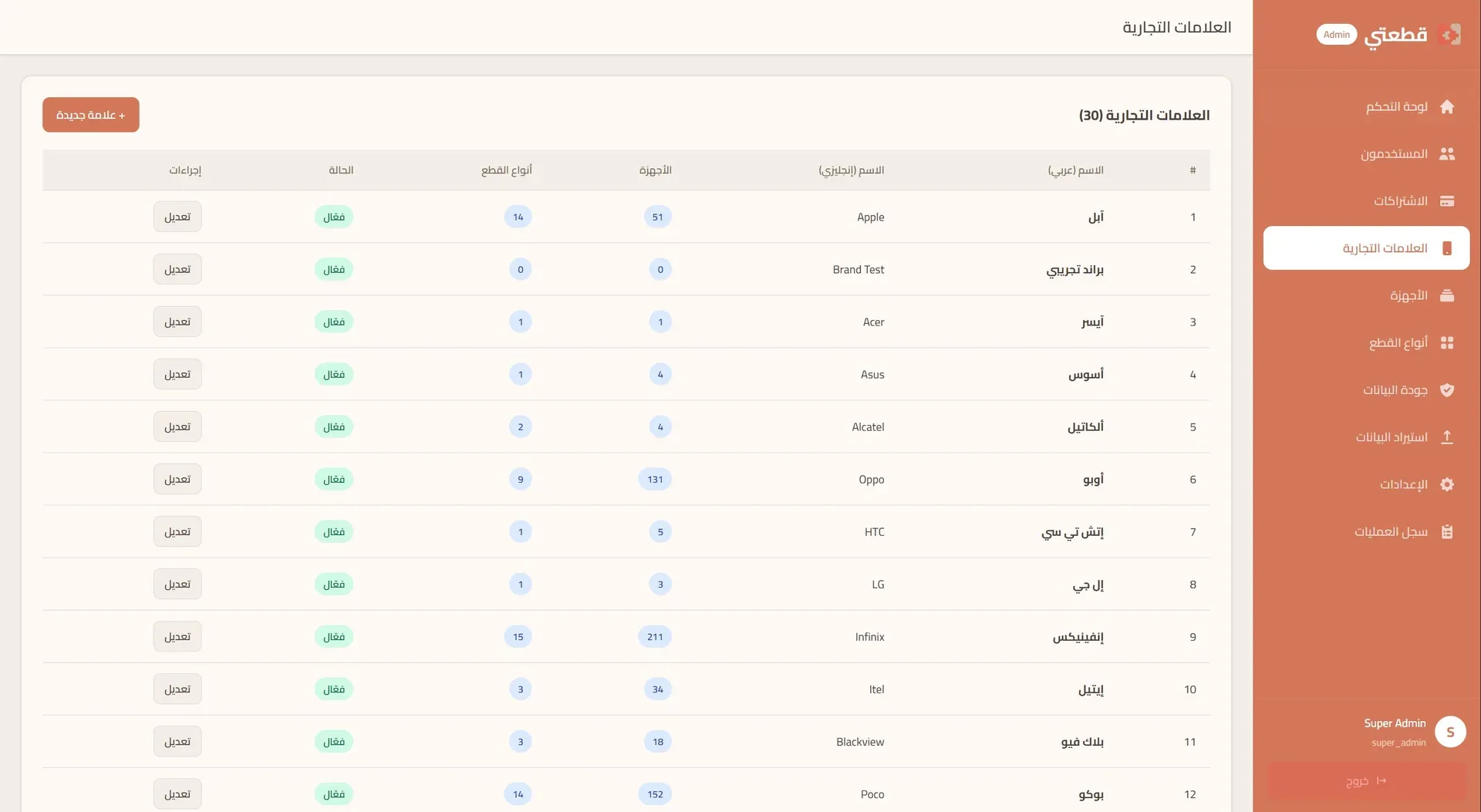Click the phone icon for العلامات التجارية

(1447, 248)
